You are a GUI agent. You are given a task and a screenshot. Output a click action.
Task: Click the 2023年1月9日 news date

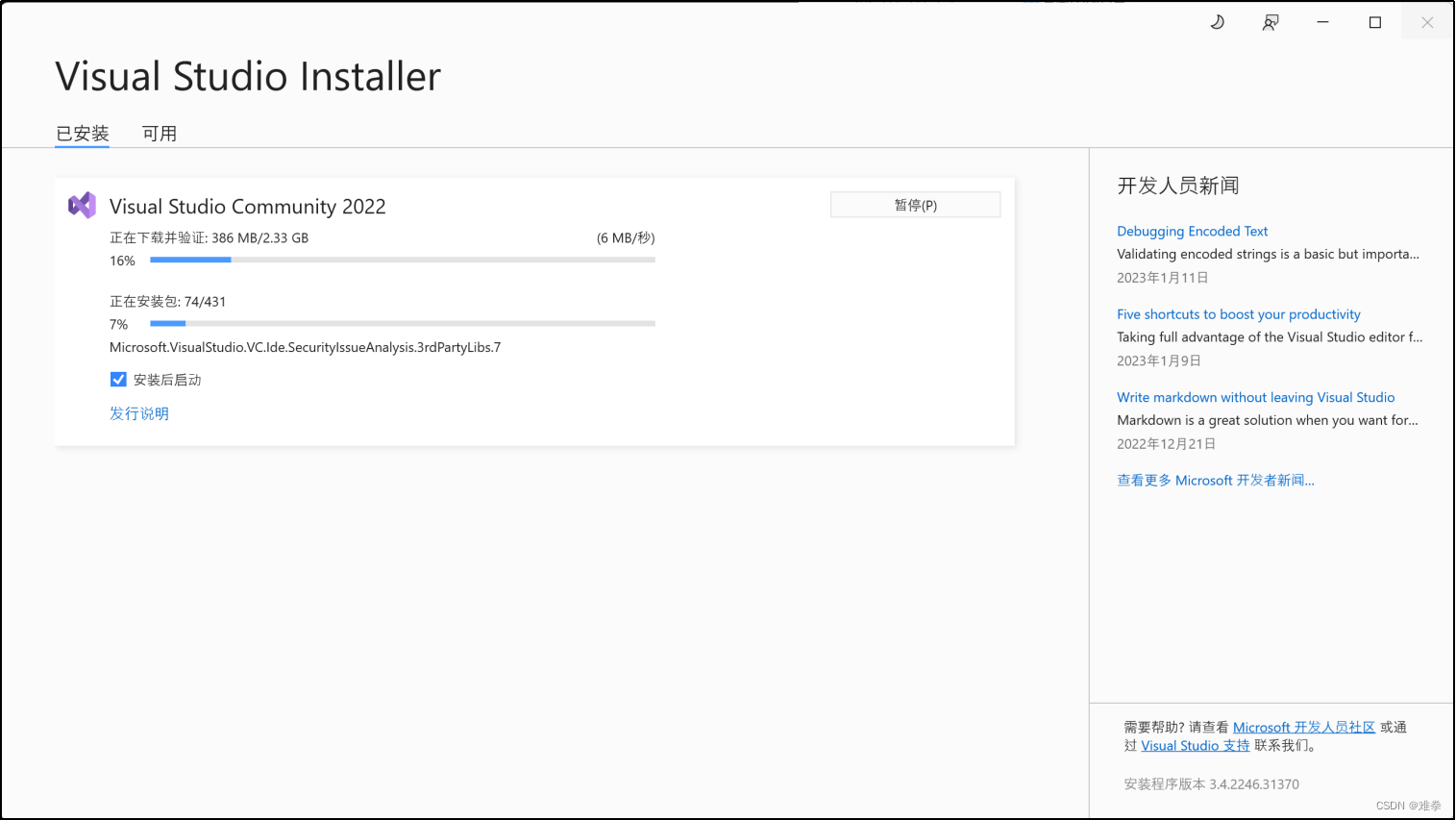1159,360
